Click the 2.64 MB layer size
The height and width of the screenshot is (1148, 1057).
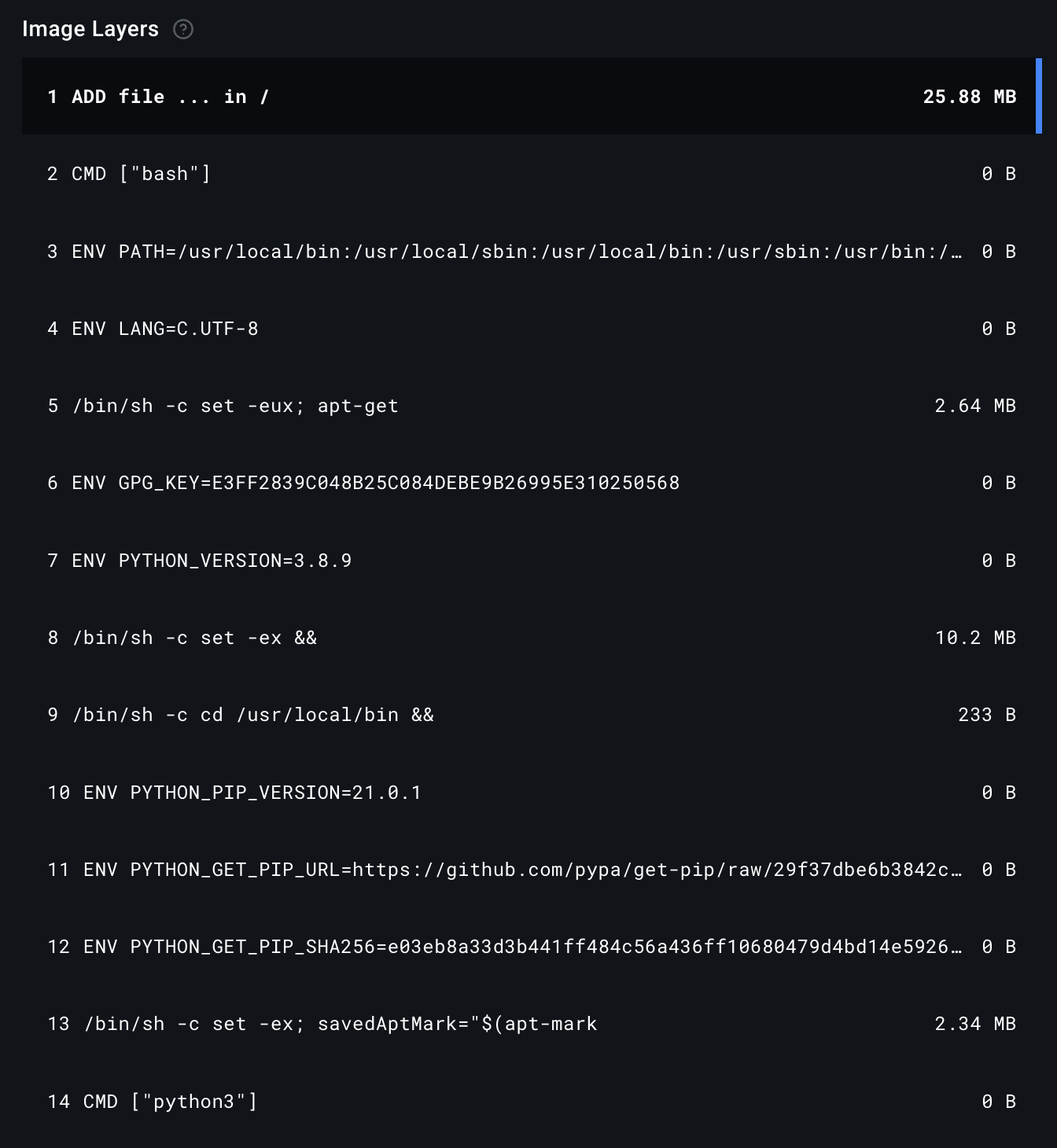coord(975,406)
